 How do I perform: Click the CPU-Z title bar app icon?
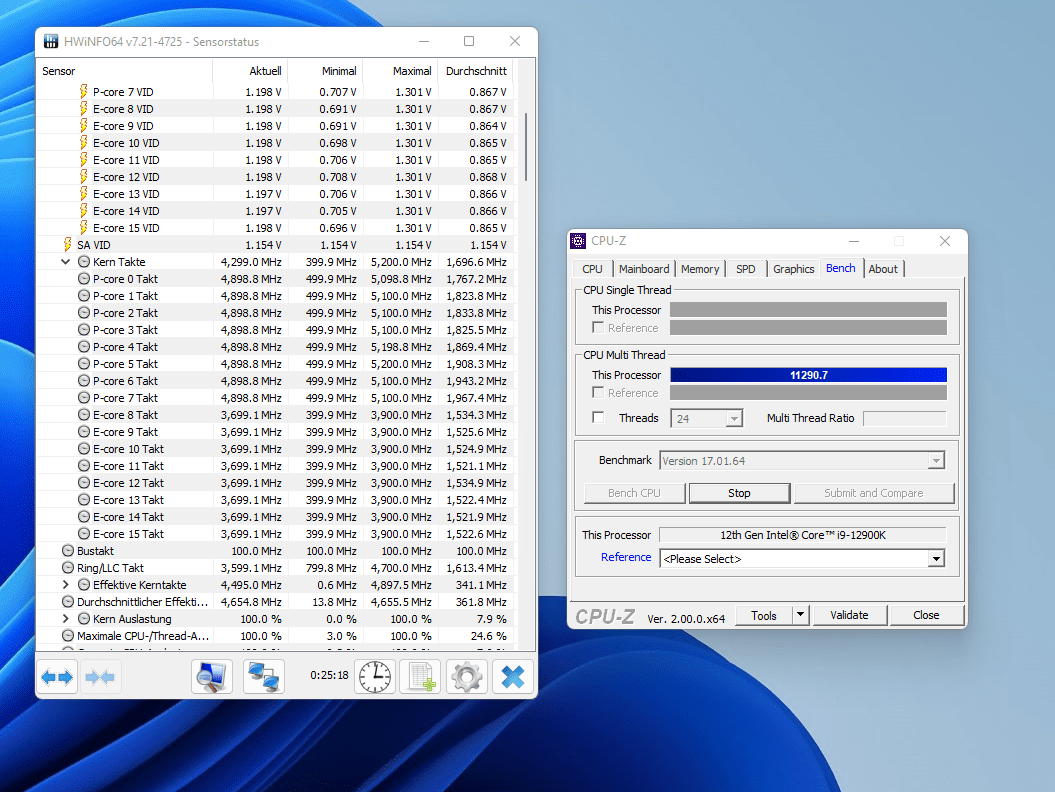(x=578, y=241)
